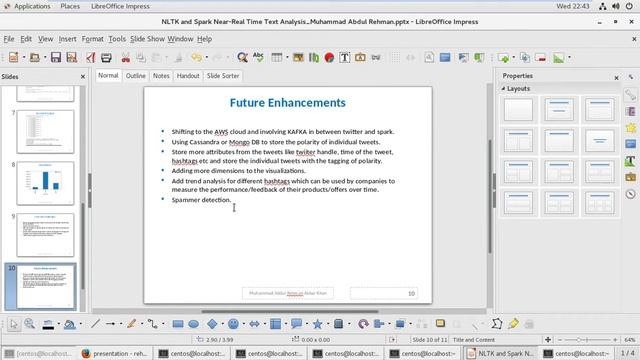Open the Places menu in top panel
This screenshot has height=360, width=640.
(x=70, y=6)
